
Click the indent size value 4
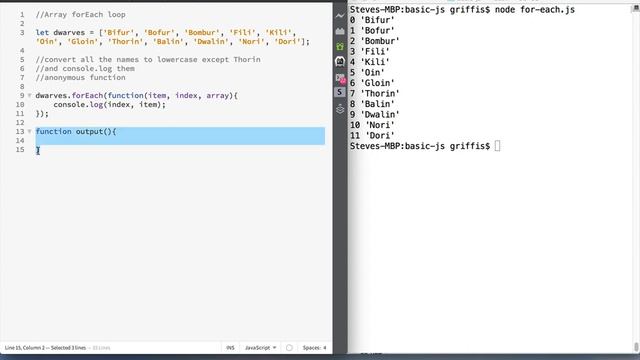[x=324, y=348]
